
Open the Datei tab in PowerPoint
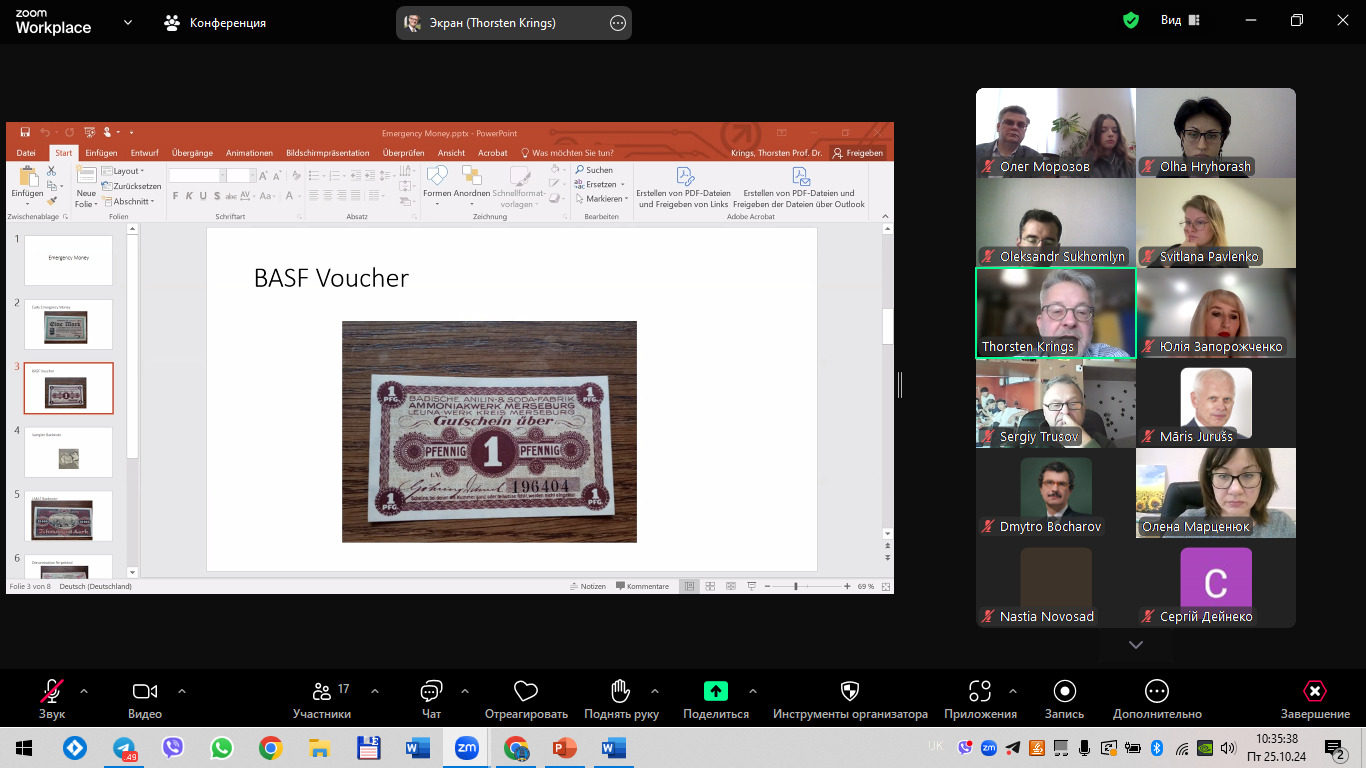[x=26, y=153]
